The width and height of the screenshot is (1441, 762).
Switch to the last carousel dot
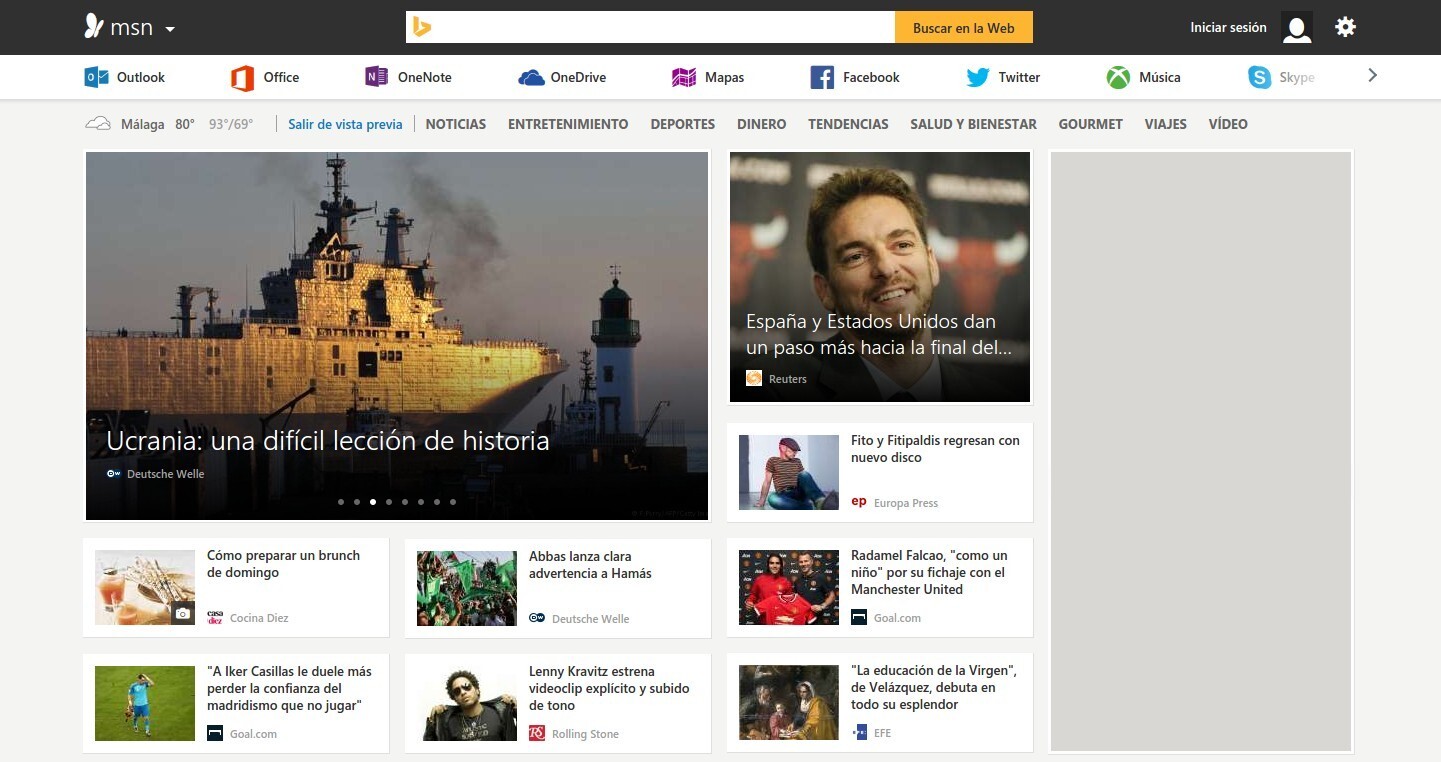click(x=453, y=502)
